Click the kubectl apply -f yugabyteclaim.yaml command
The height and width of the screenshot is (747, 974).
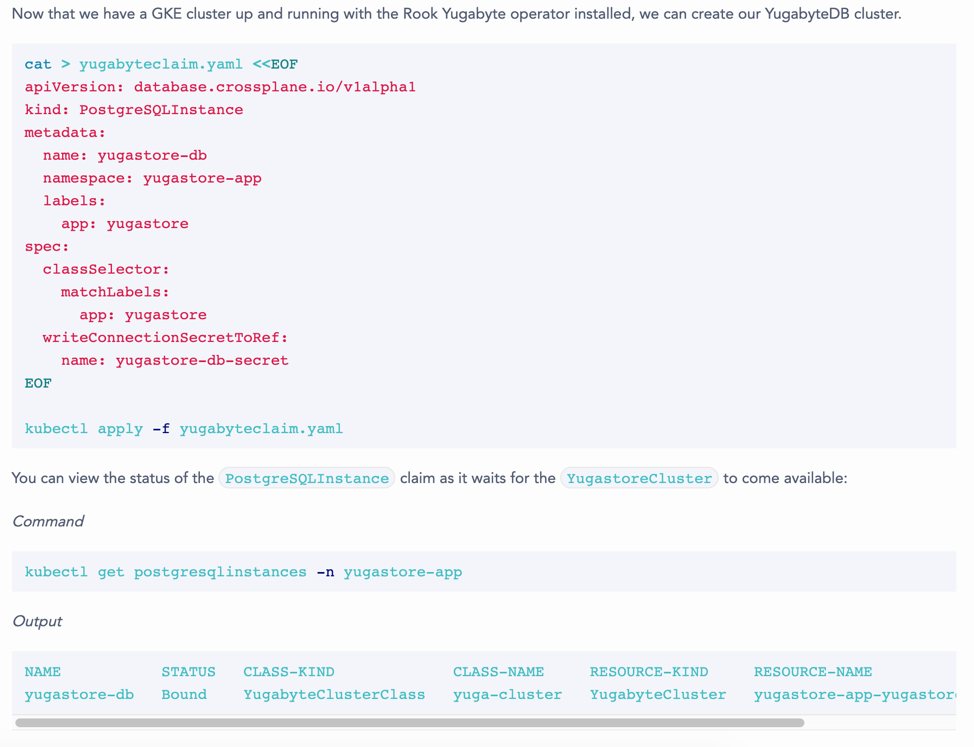(x=184, y=429)
